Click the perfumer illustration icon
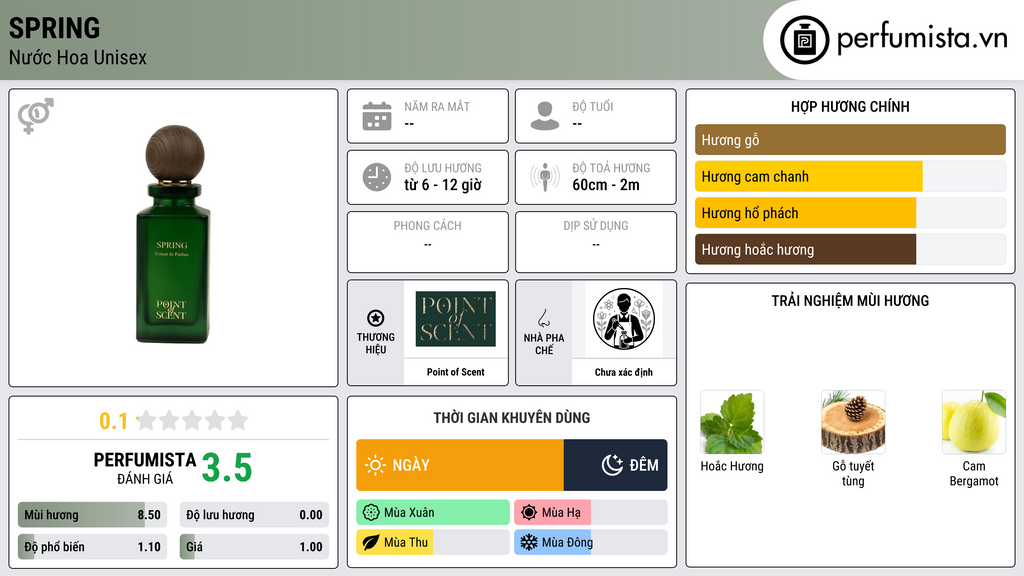This screenshot has height=576, width=1024. pyautogui.click(x=624, y=319)
